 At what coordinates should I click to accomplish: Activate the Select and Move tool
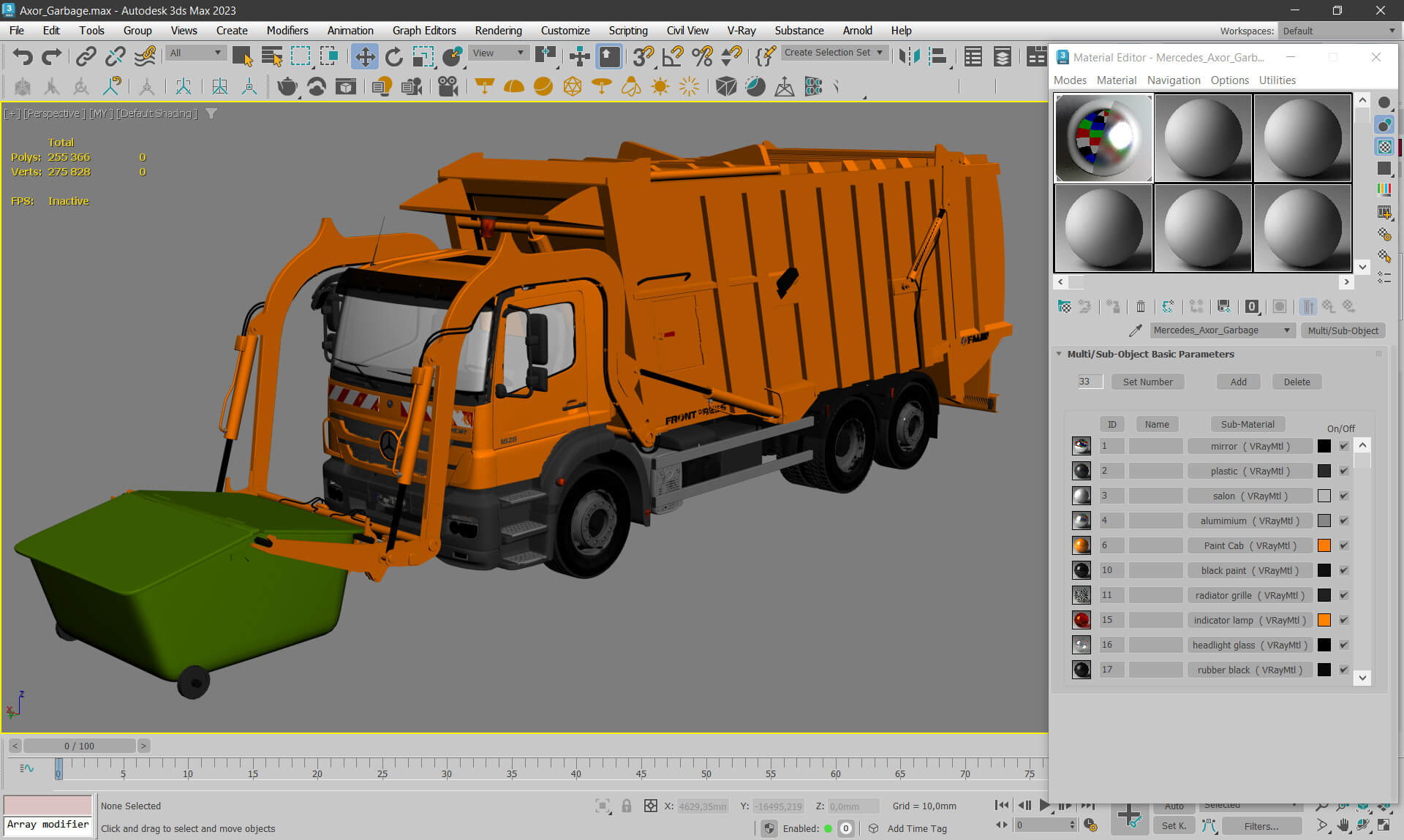[364, 56]
